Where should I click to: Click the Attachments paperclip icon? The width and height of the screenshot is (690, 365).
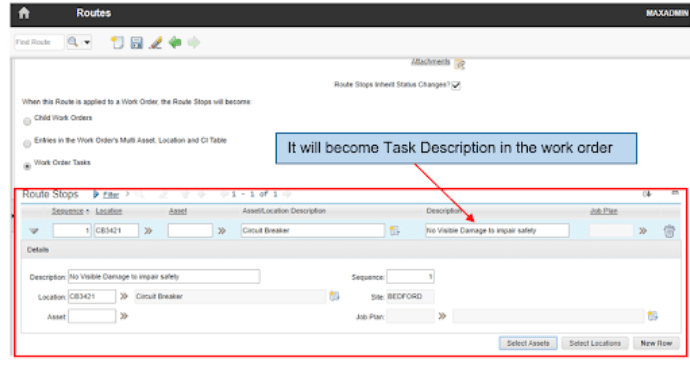(x=459, y=64)
